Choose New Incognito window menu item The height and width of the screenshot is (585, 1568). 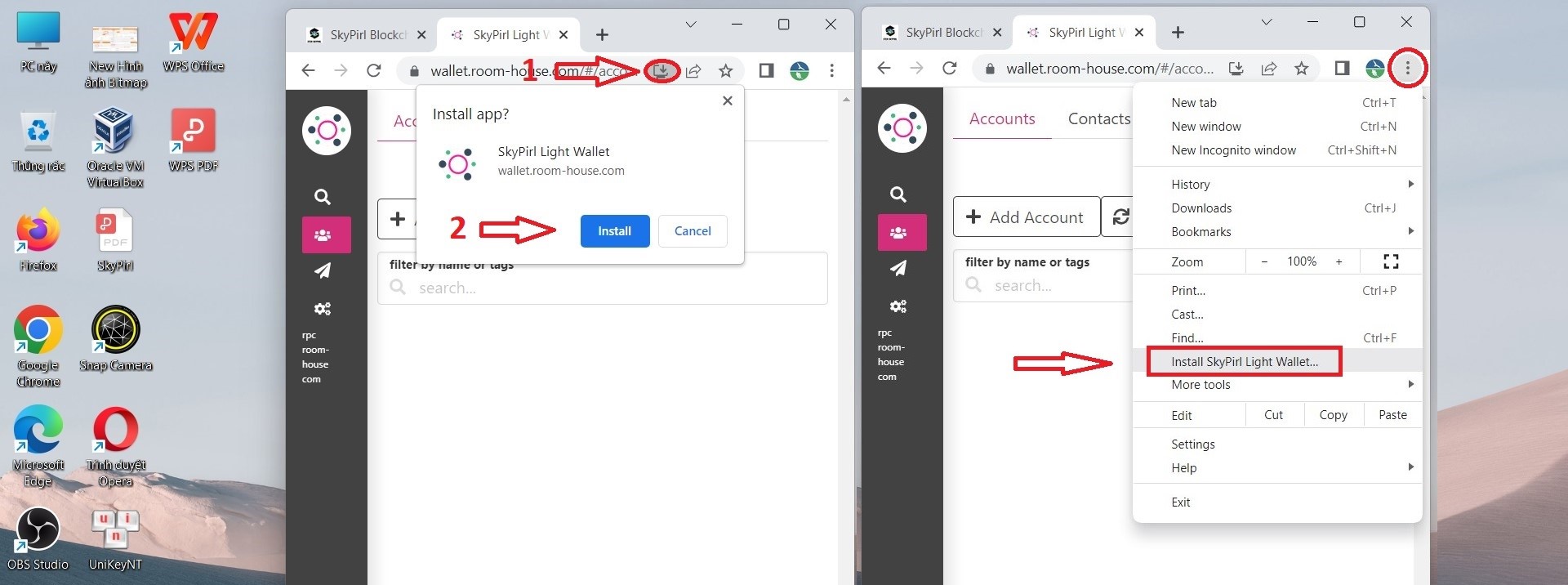click(x=1277, y=150)
